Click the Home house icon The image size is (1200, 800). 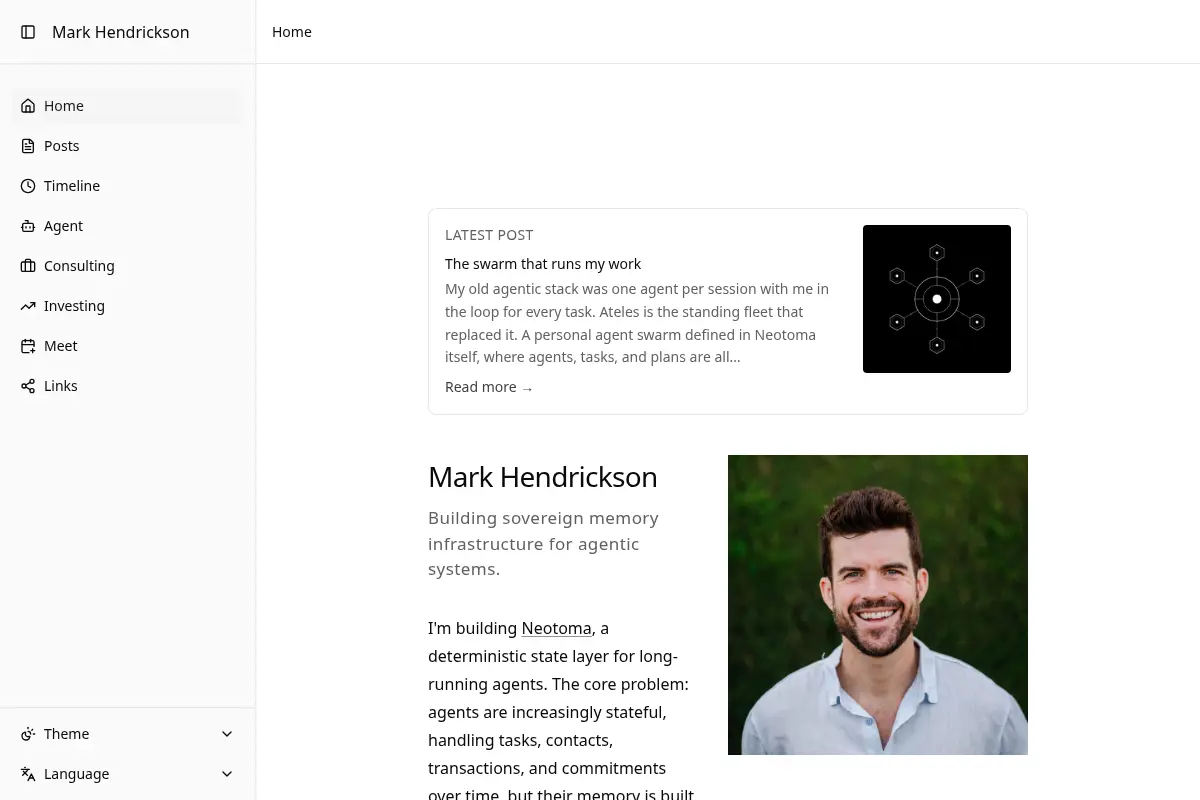(x=28, y=106)
